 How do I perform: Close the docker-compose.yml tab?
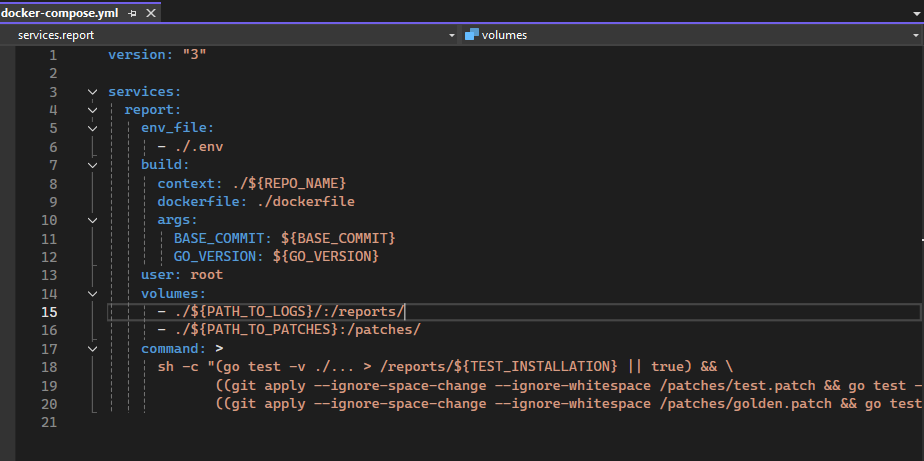[x=149, y=11]
